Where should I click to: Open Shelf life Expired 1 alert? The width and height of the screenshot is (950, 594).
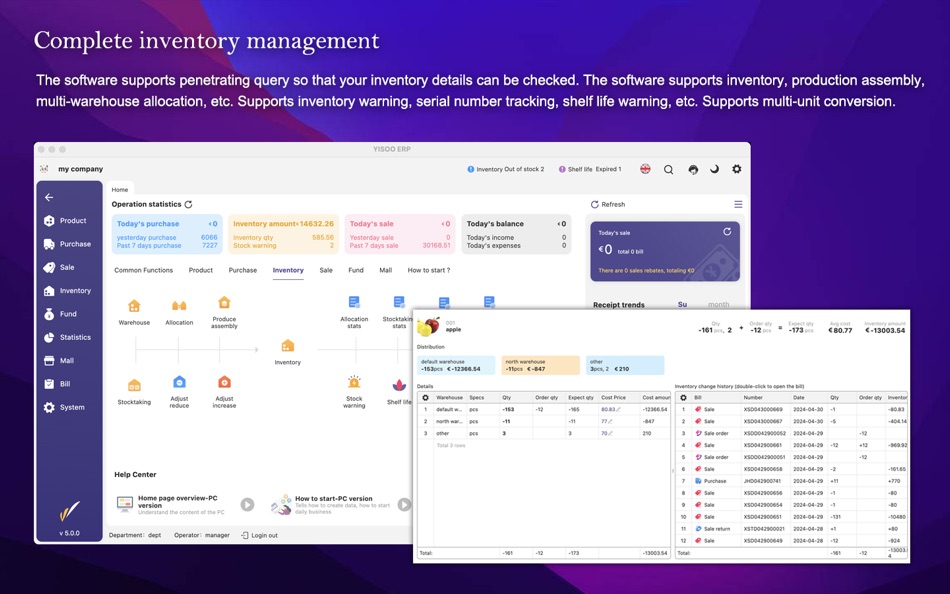[590, 169]
